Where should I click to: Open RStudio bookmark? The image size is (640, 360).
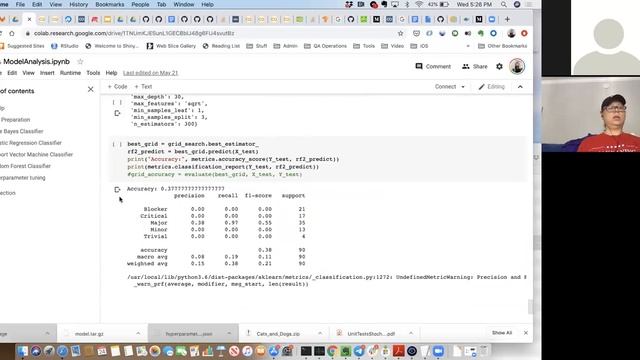click(64, 46)
